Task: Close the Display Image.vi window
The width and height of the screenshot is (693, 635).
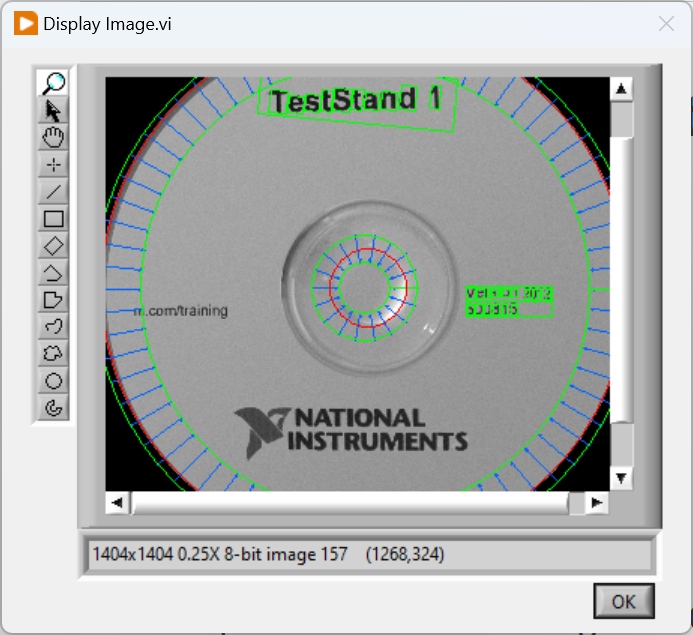Action: click(666, 23)
